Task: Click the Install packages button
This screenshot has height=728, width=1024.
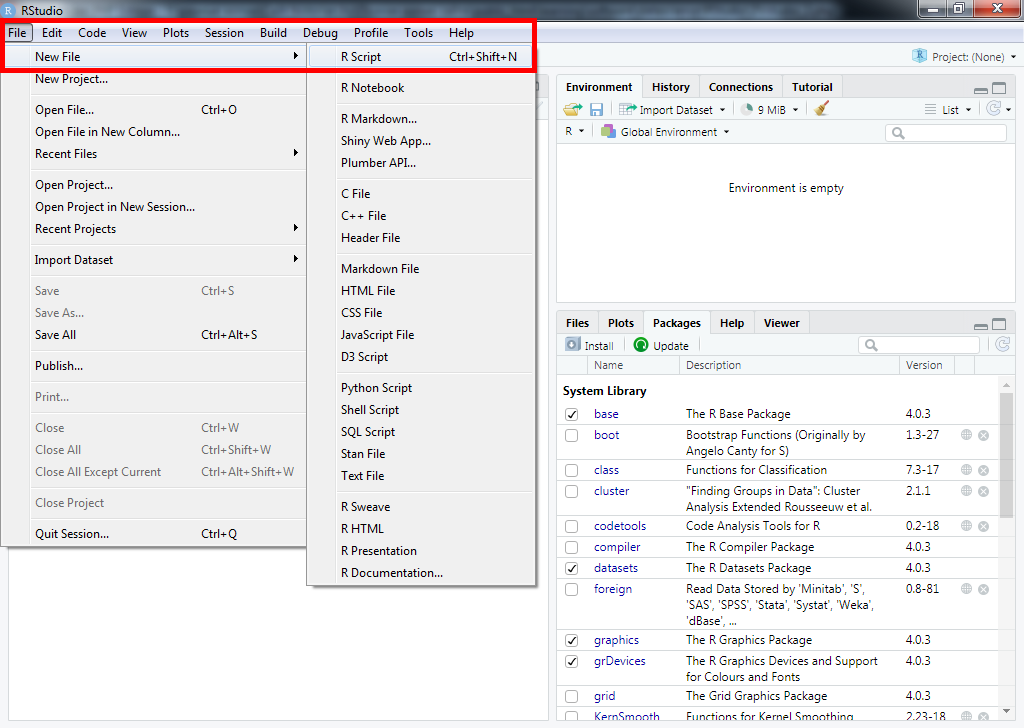Action: 590,345
